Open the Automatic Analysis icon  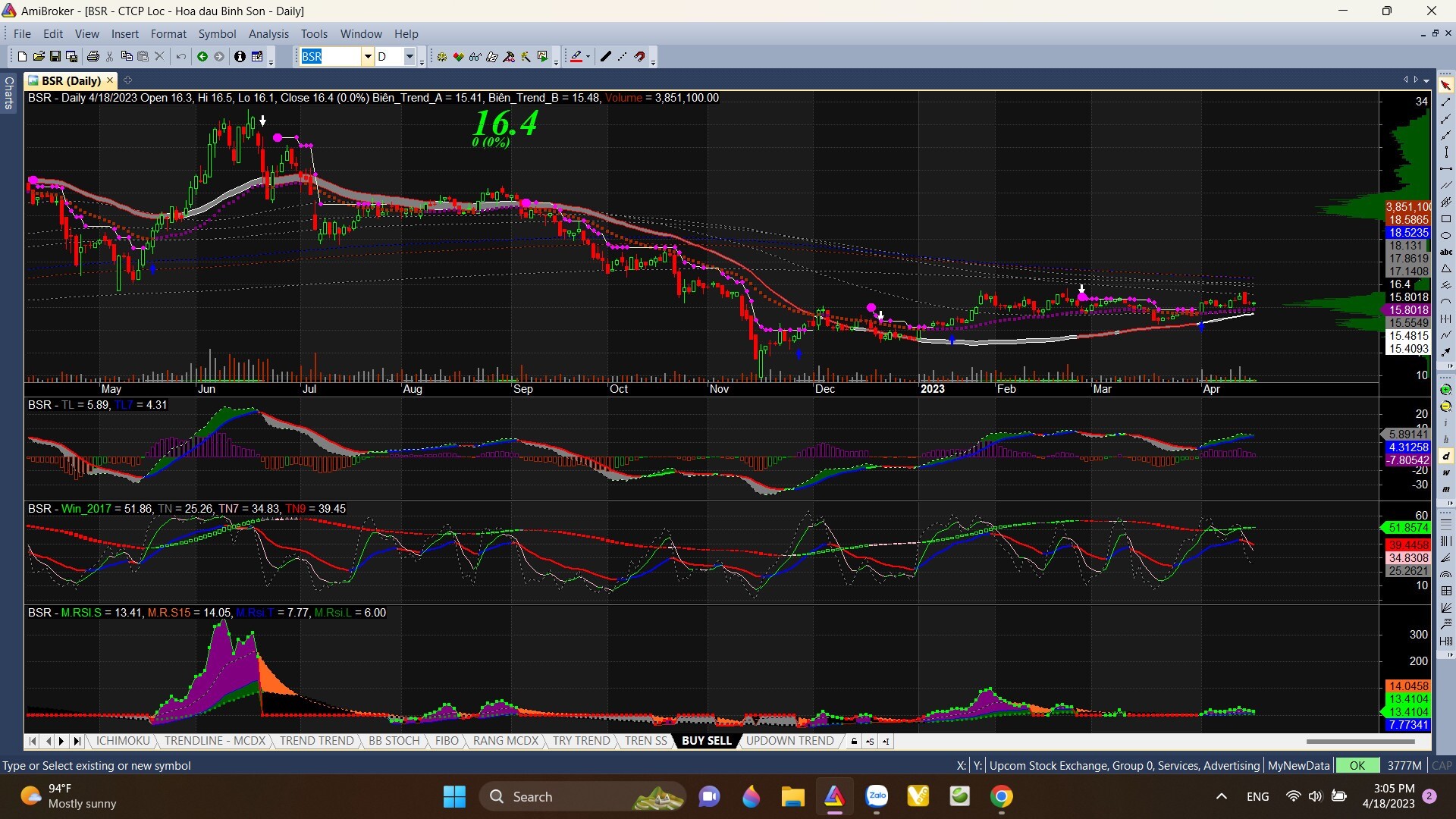[442, 57]
